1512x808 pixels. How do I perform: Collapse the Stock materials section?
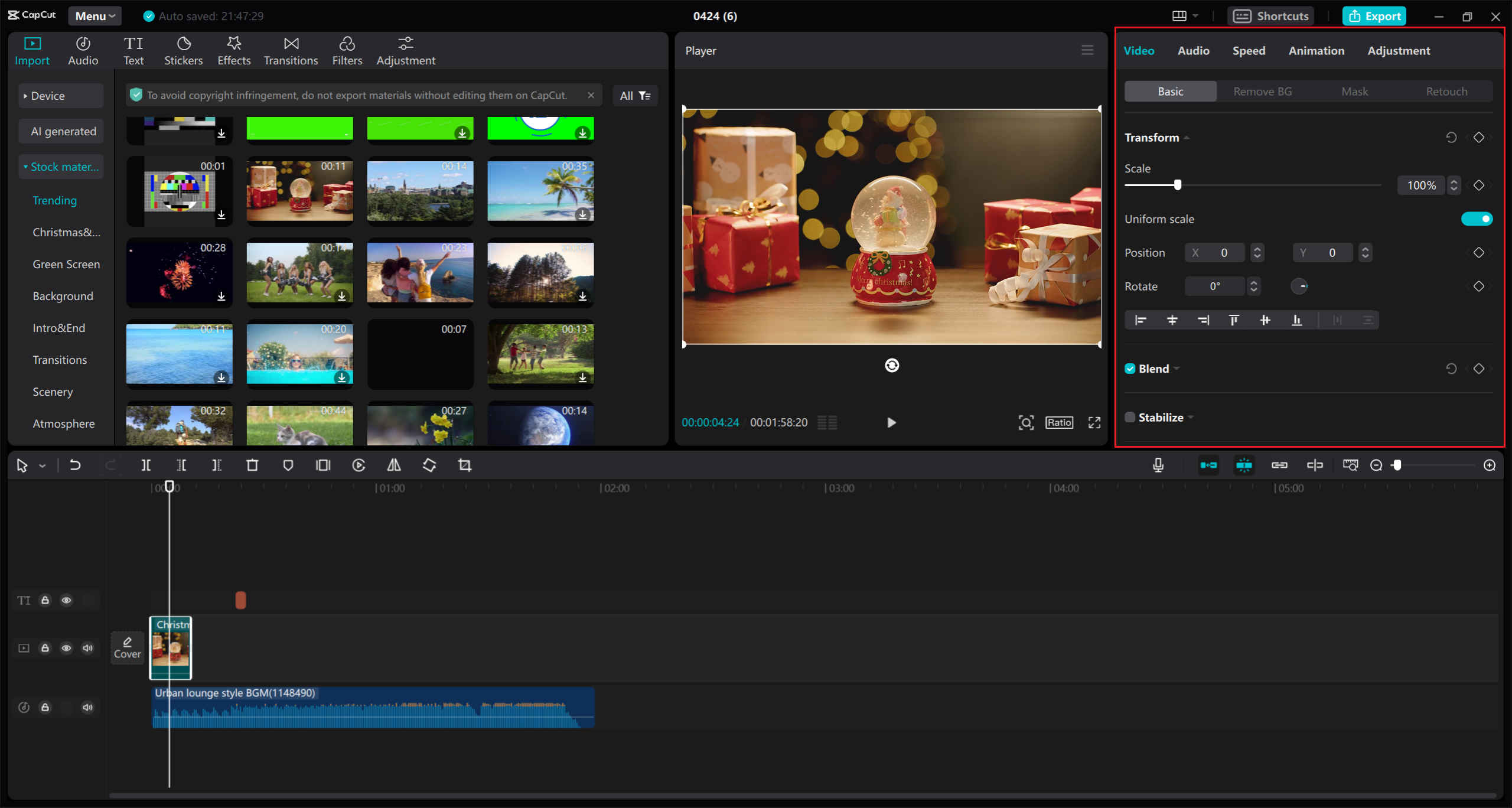click(x=61, y=167)
